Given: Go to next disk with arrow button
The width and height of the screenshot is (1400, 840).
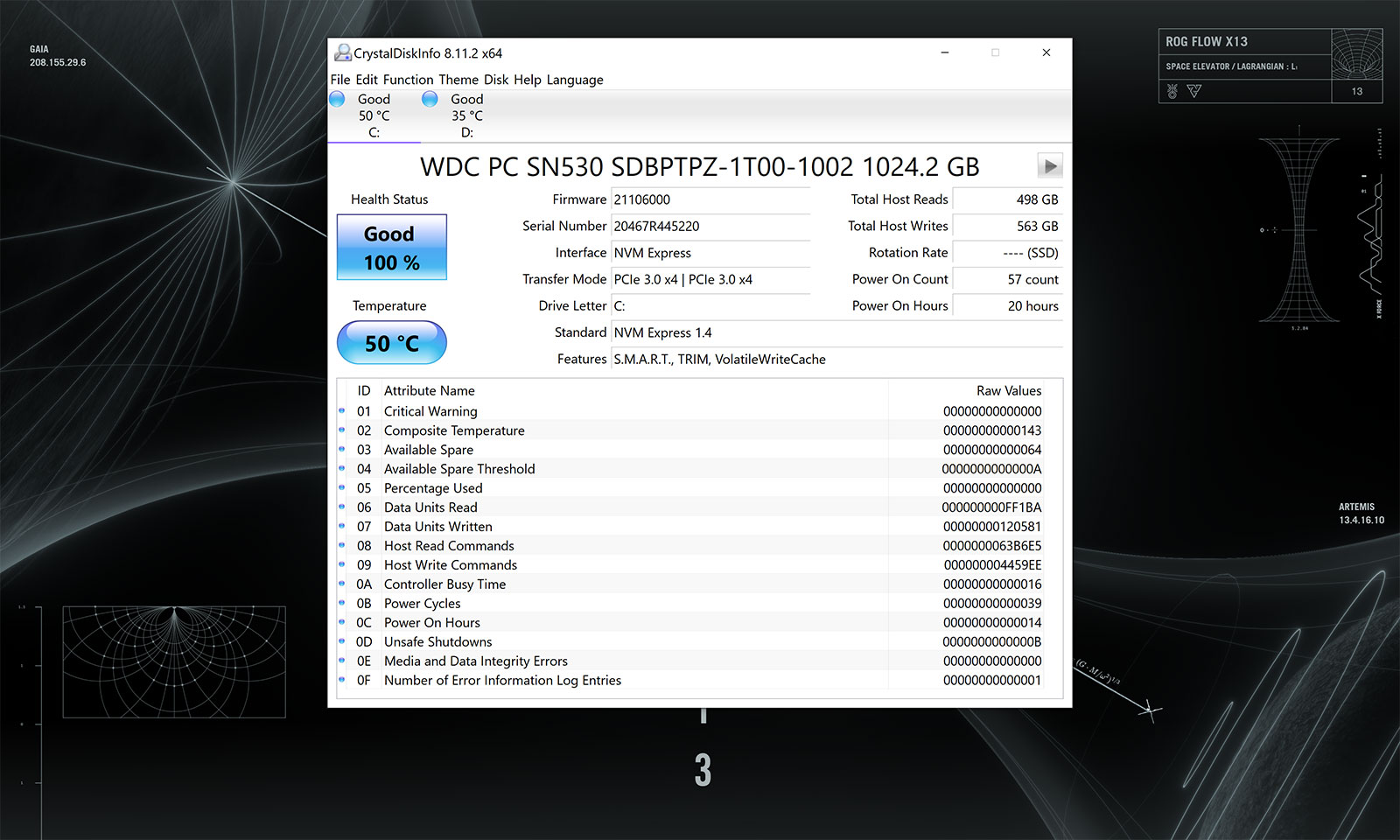Looking at the screenshot, I should pos(1050,165).
